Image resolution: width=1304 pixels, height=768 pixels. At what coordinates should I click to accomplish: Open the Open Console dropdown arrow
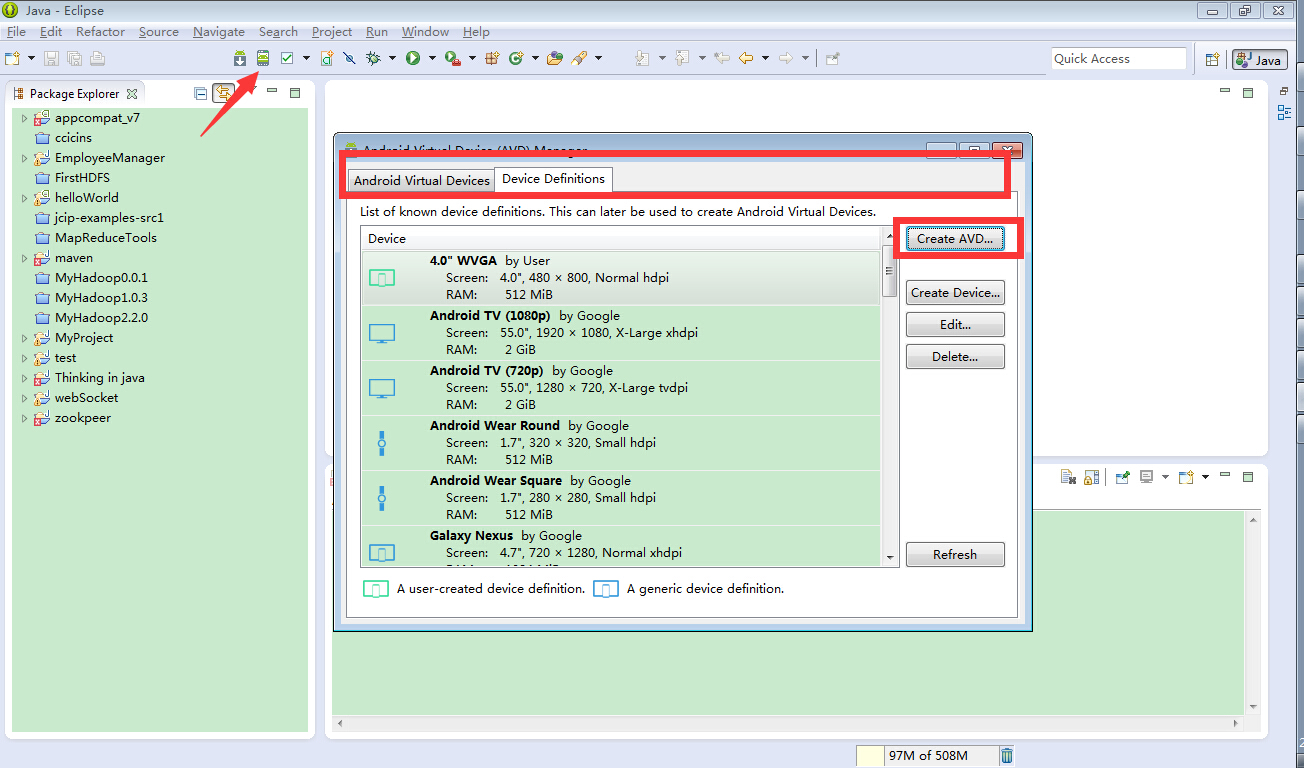pyautogui.click(x=1205, y=477)
